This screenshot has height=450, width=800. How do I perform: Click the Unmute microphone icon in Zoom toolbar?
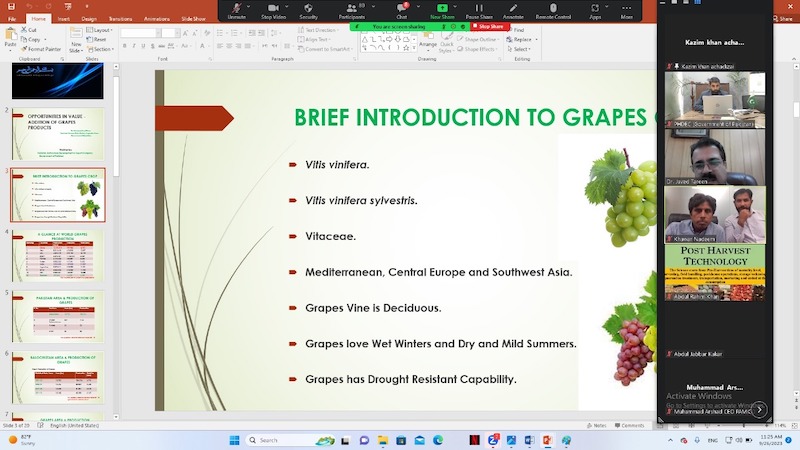tap(236, 9)
